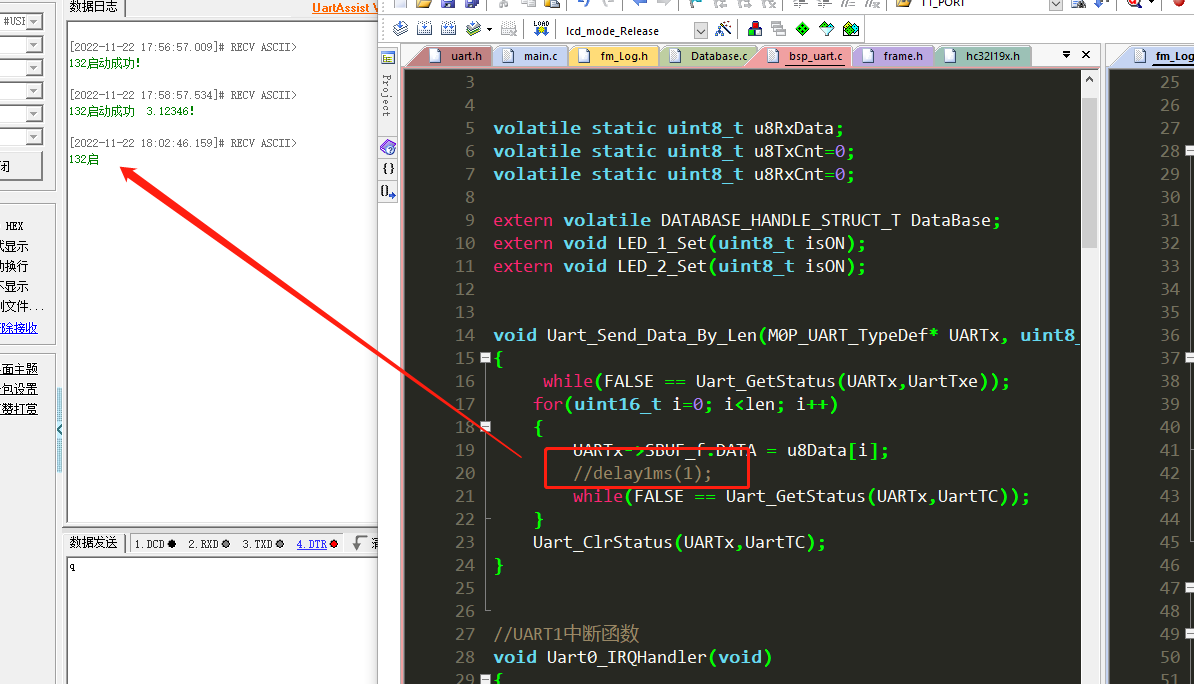Open Options for Target magic wand
The height and width of the screenshot is (684, 1194).
point(723,30)
